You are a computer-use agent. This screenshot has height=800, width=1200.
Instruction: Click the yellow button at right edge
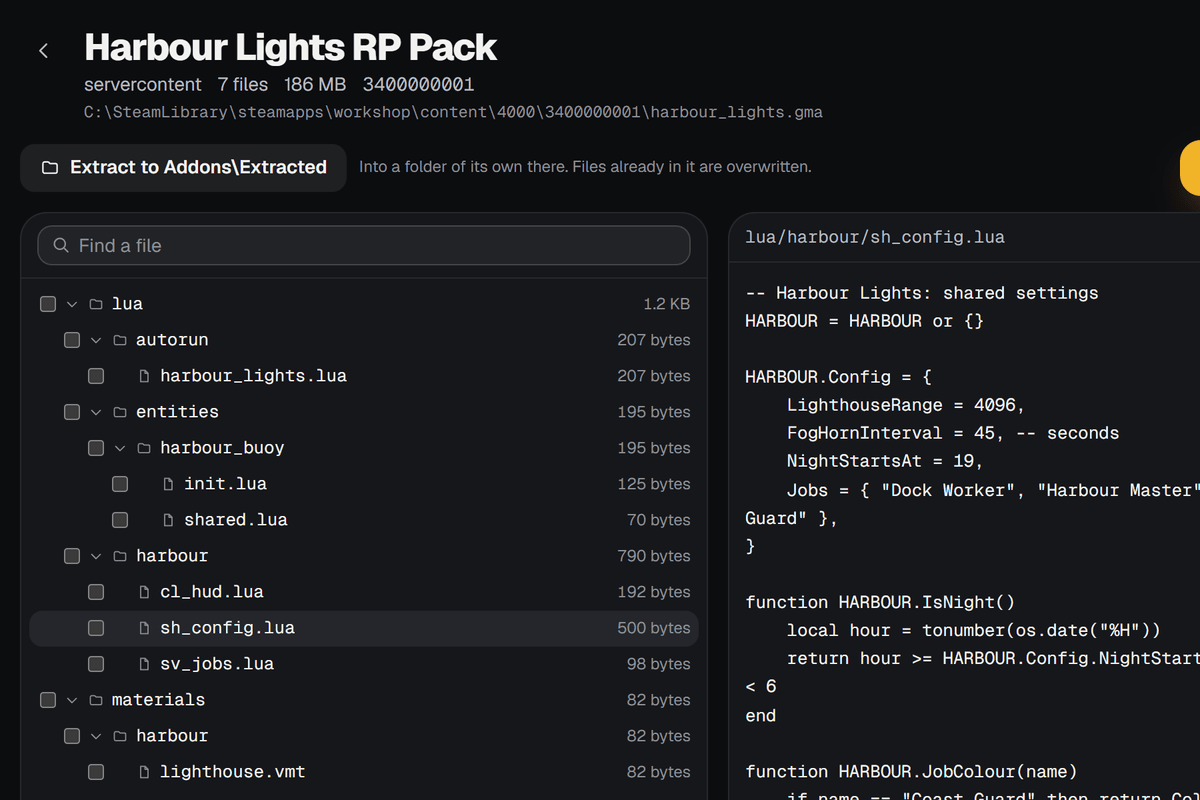1190,168
